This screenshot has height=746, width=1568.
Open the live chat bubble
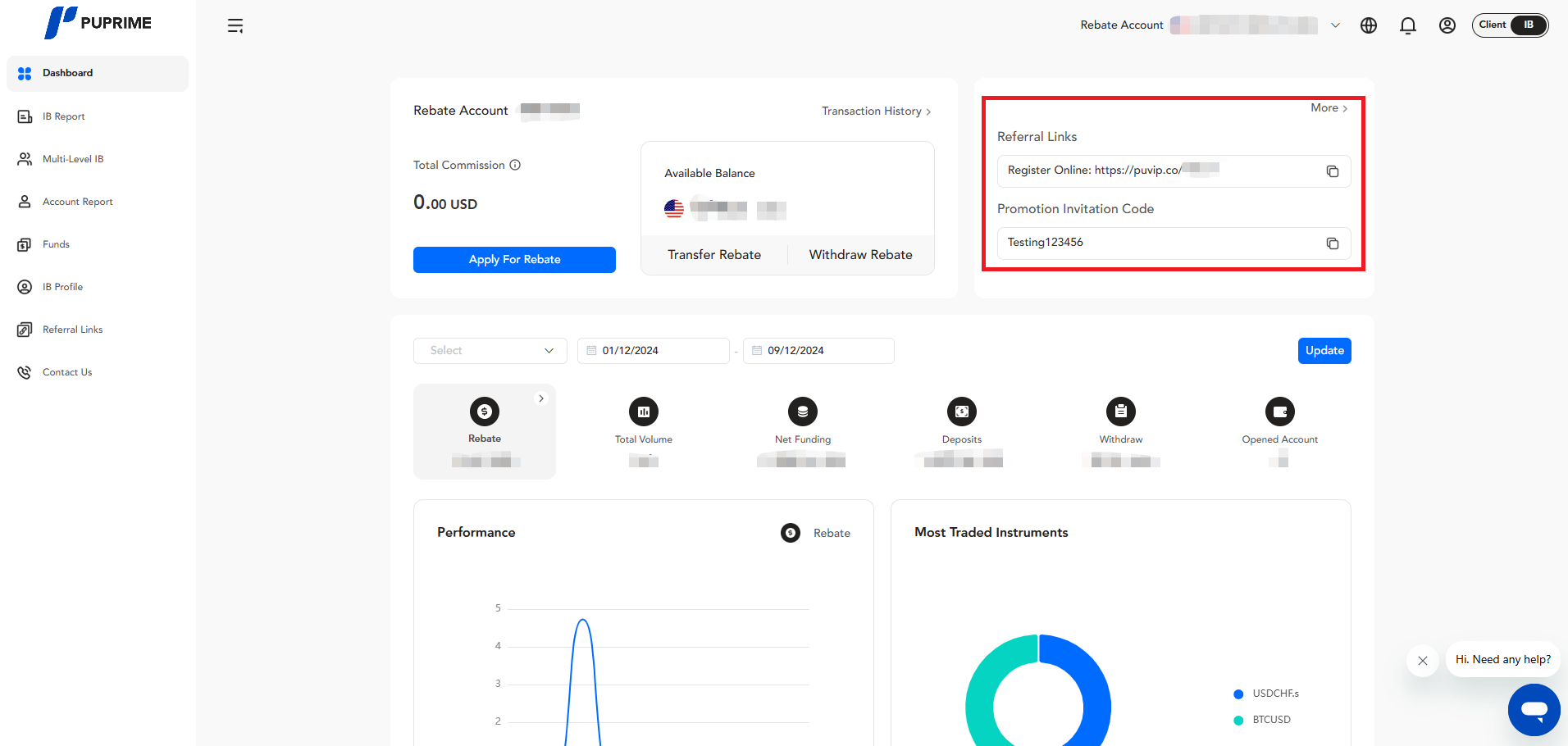coord(1533,709)
